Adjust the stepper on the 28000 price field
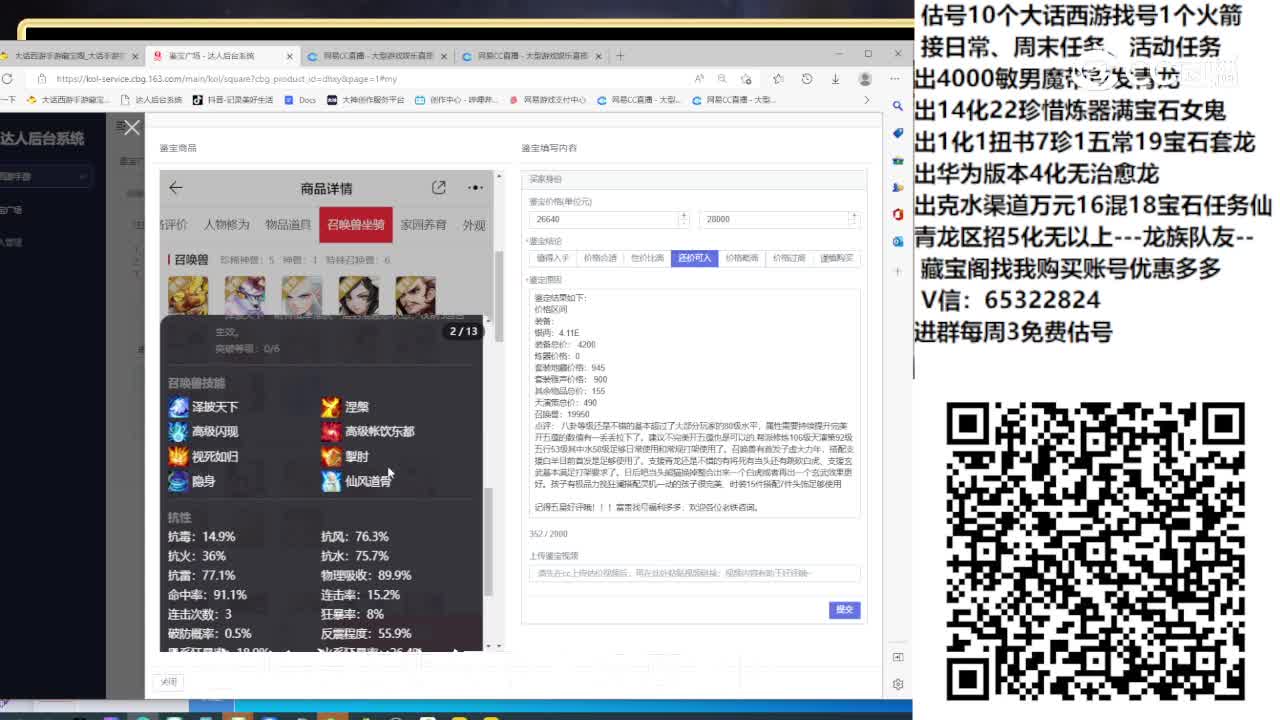1280x720 pixels. click(853, 219)
